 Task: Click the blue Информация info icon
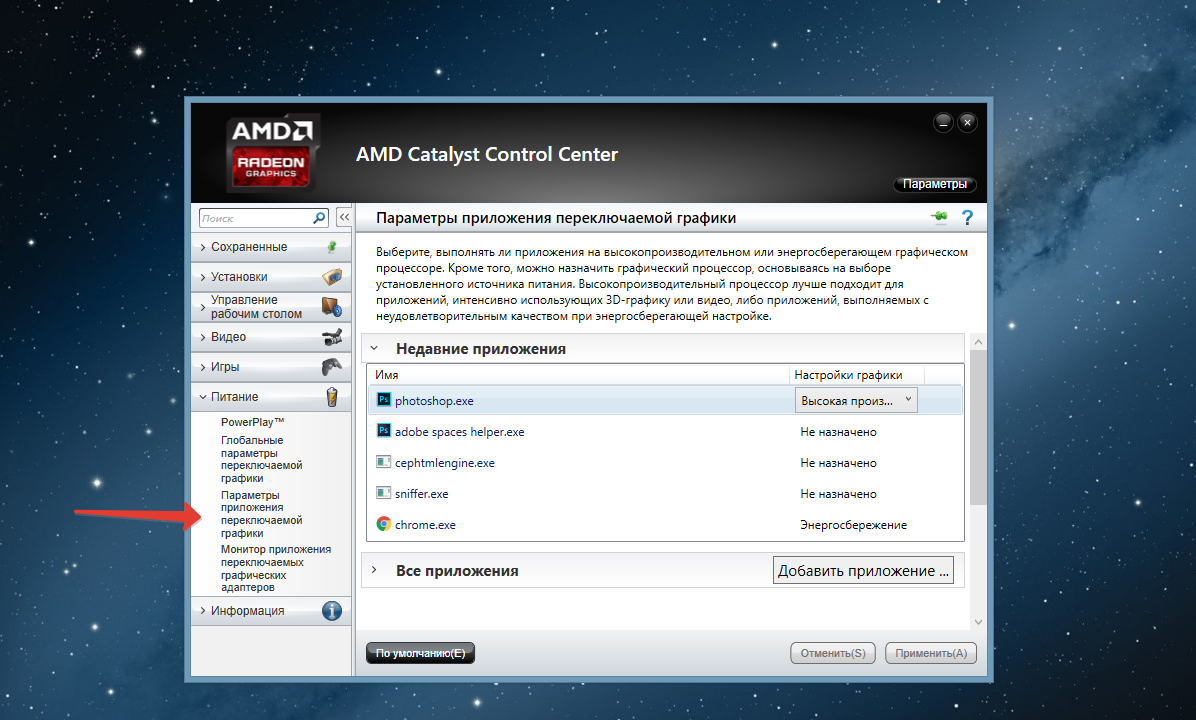[332, 611]
